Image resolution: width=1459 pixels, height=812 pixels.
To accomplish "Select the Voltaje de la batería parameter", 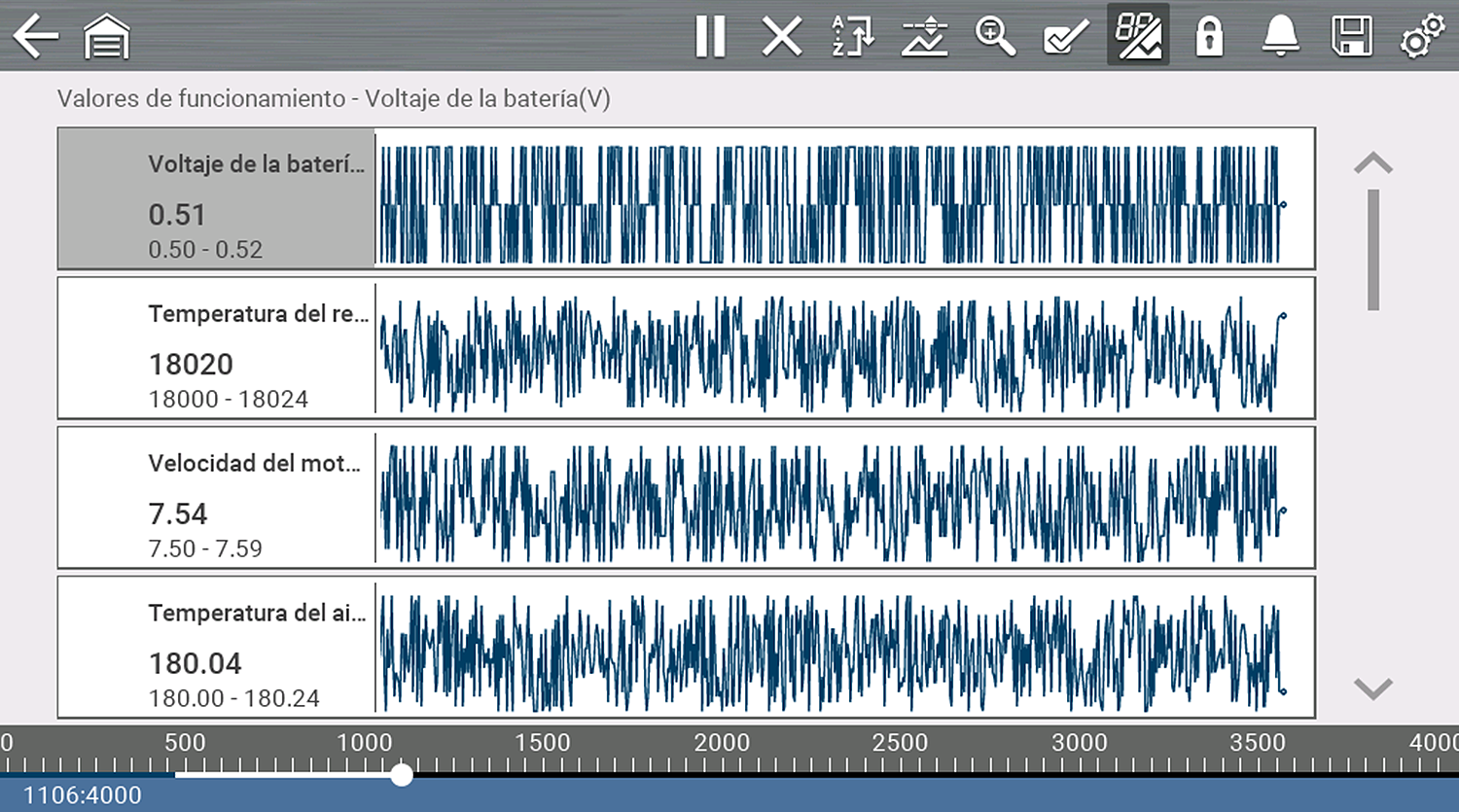I will [216, 199].
